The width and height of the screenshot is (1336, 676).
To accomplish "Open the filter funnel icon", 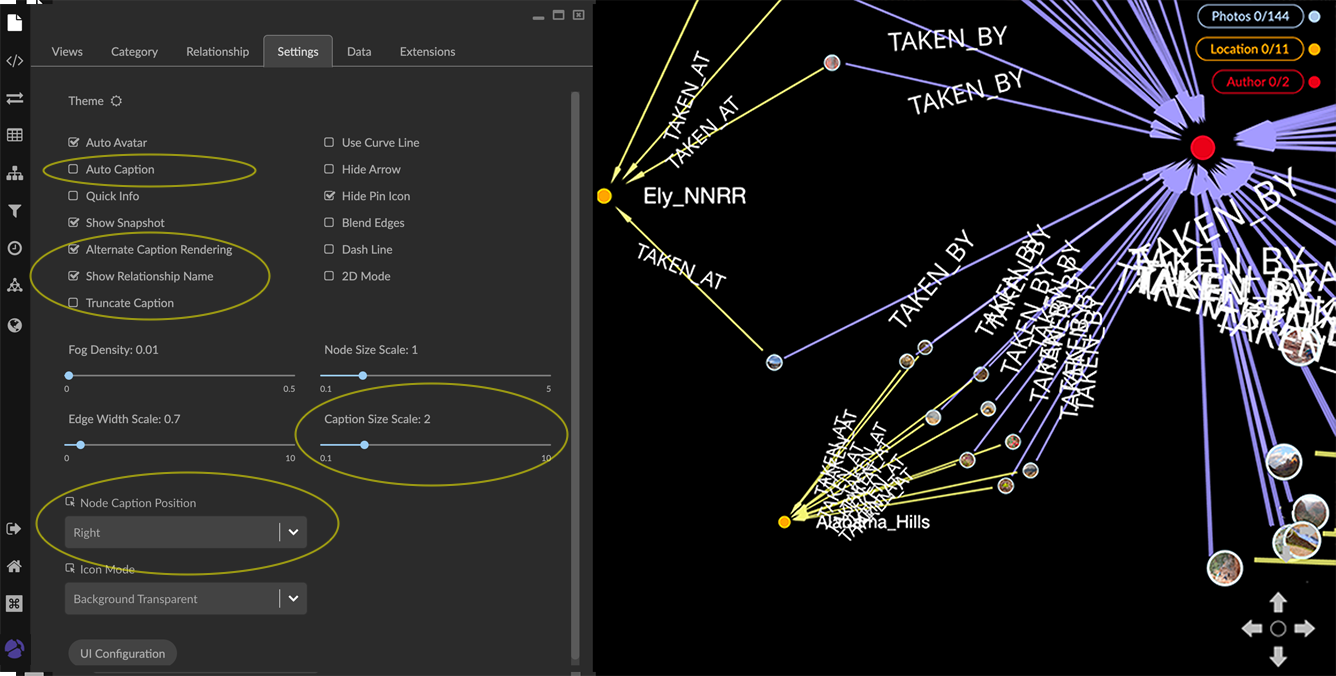I will 14,211.
